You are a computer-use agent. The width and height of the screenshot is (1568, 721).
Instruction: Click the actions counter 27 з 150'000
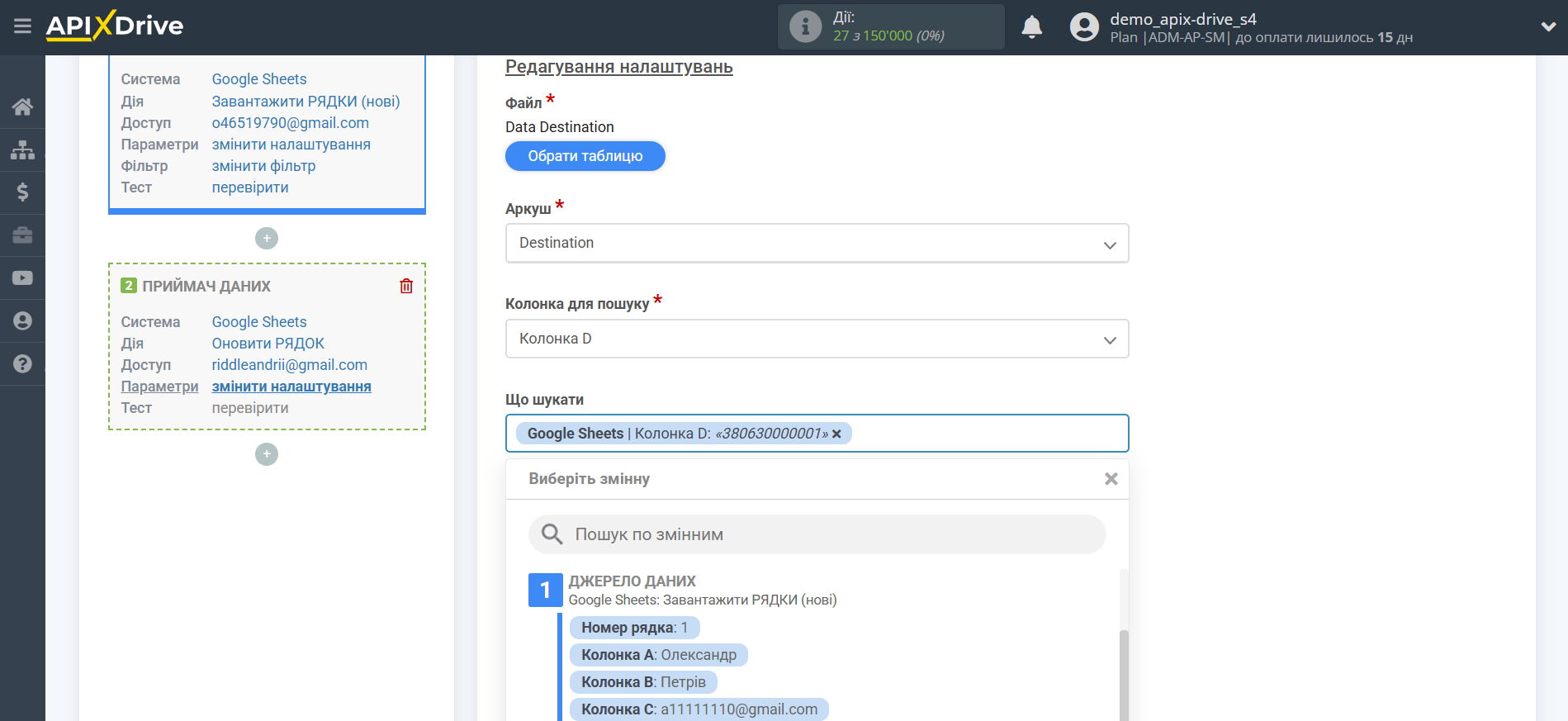coord(888,36)
